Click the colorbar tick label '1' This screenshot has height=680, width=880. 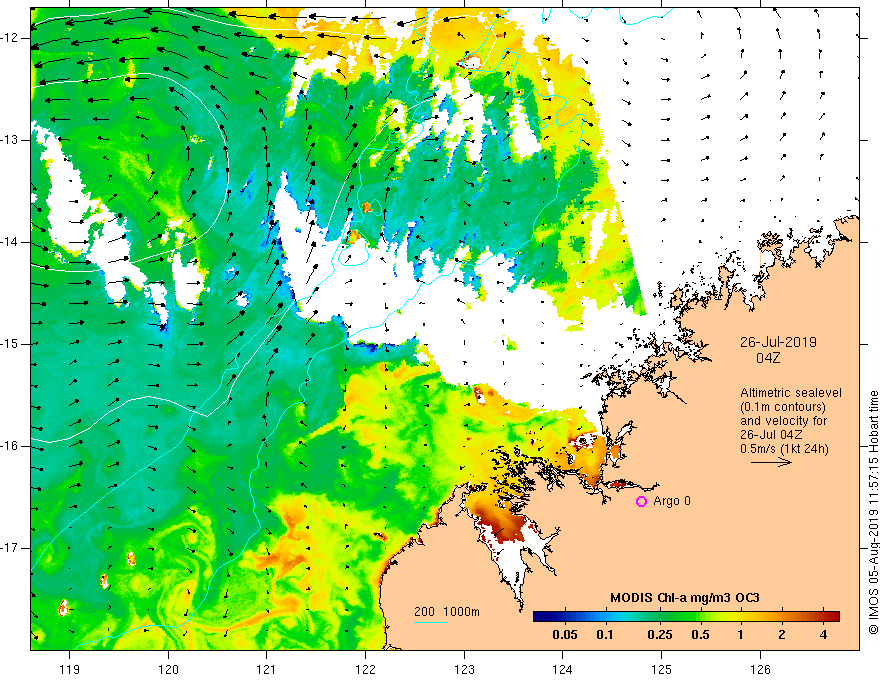[740, 635]
